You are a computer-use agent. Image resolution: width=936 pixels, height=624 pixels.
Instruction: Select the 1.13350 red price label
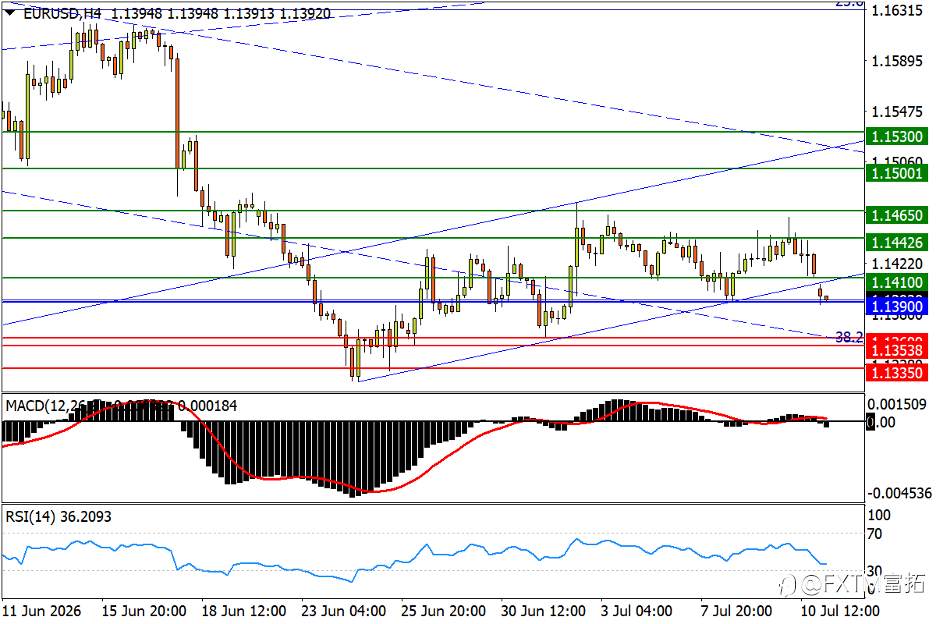[x=897, y=373]
